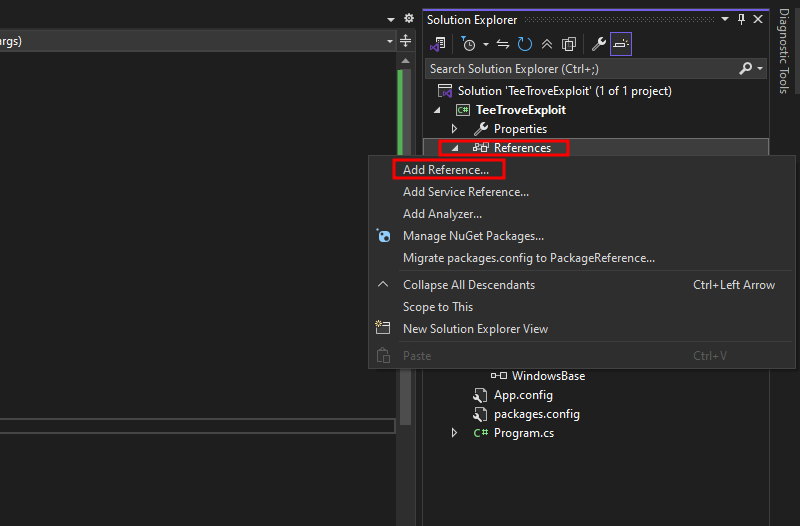Open the Diagnostic Tools side tab
The image size is (800, 526).
coord(785,52)
